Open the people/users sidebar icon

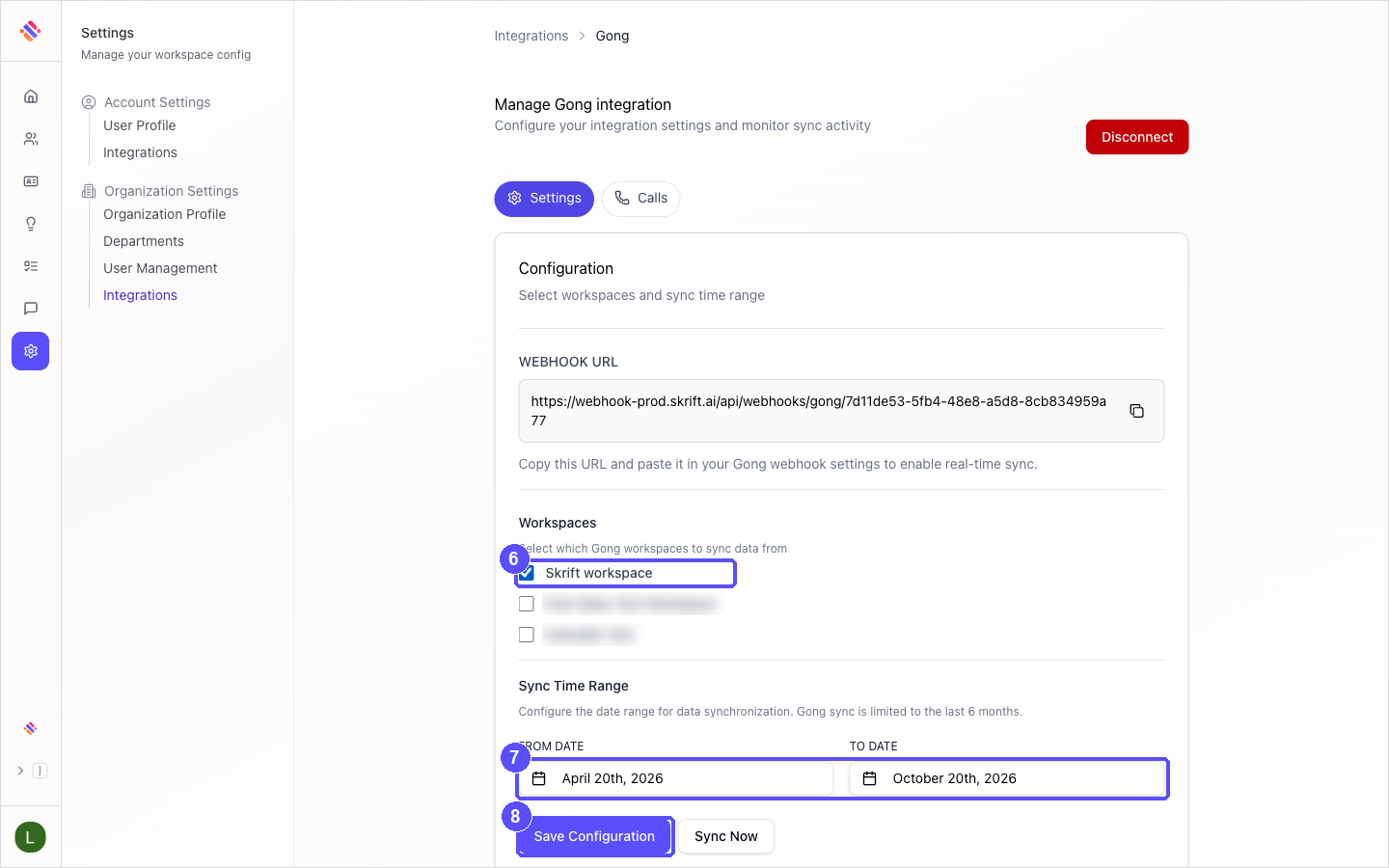(31, 139)
